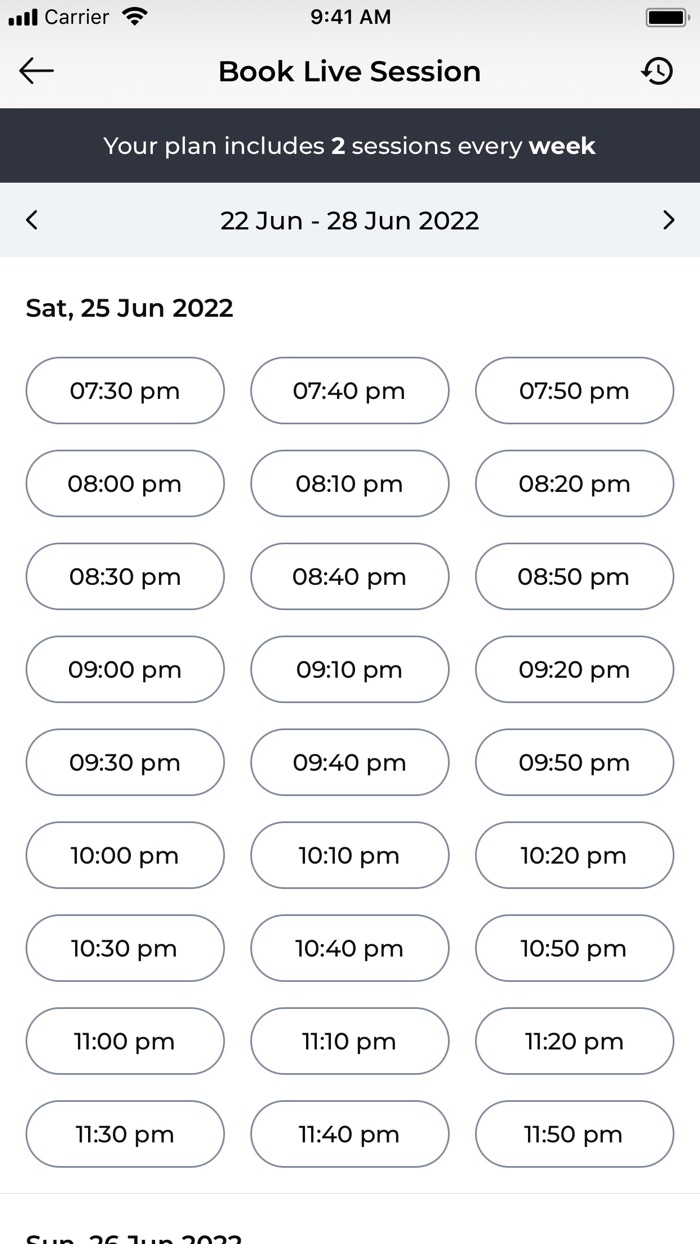This screenshot has width=700, height=1244.
Task: Choose the 08:50 pm time slot
Action: point(574,577)
